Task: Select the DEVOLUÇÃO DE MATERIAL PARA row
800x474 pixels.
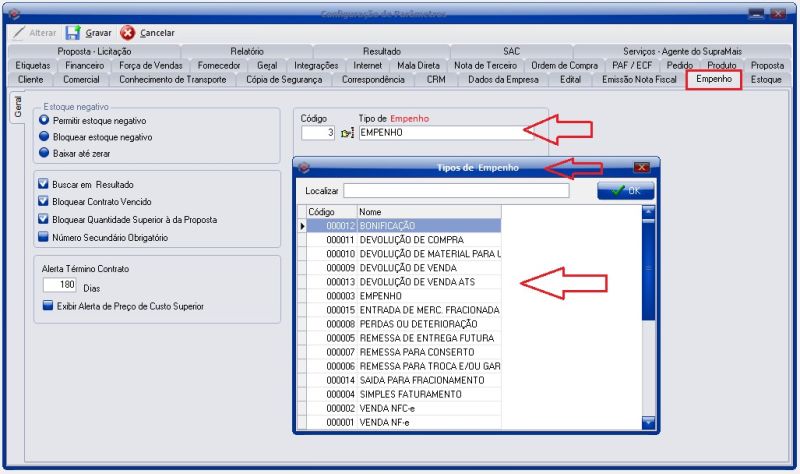Action: point(404,254)
